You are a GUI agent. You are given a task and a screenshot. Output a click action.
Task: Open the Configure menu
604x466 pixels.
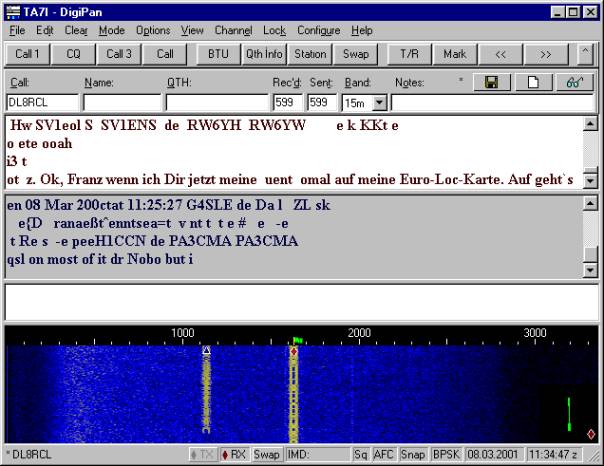coord(318,31)
